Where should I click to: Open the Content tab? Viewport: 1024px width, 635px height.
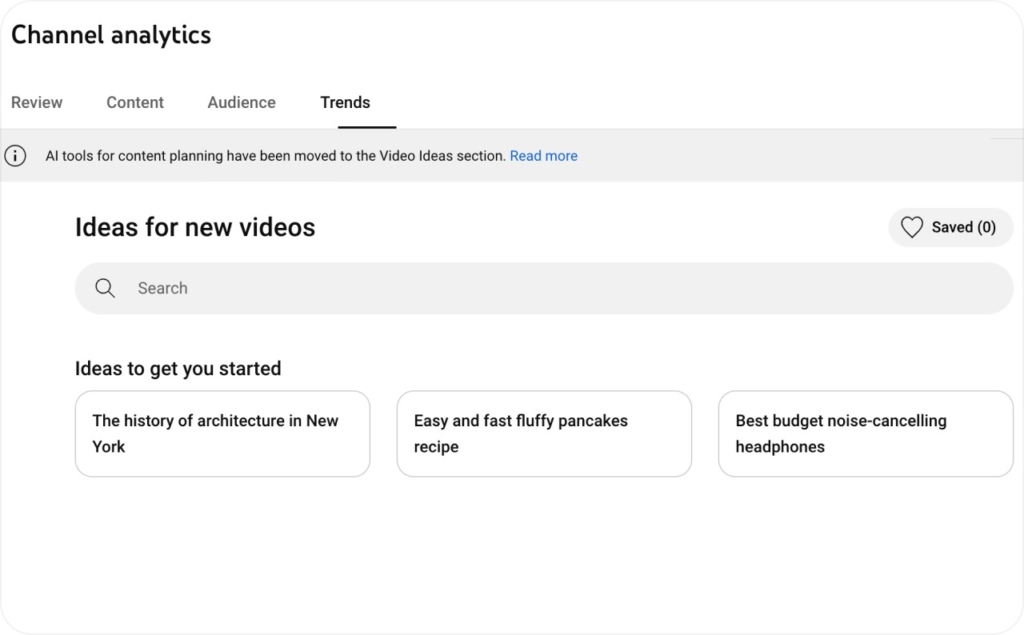point(135,102)
